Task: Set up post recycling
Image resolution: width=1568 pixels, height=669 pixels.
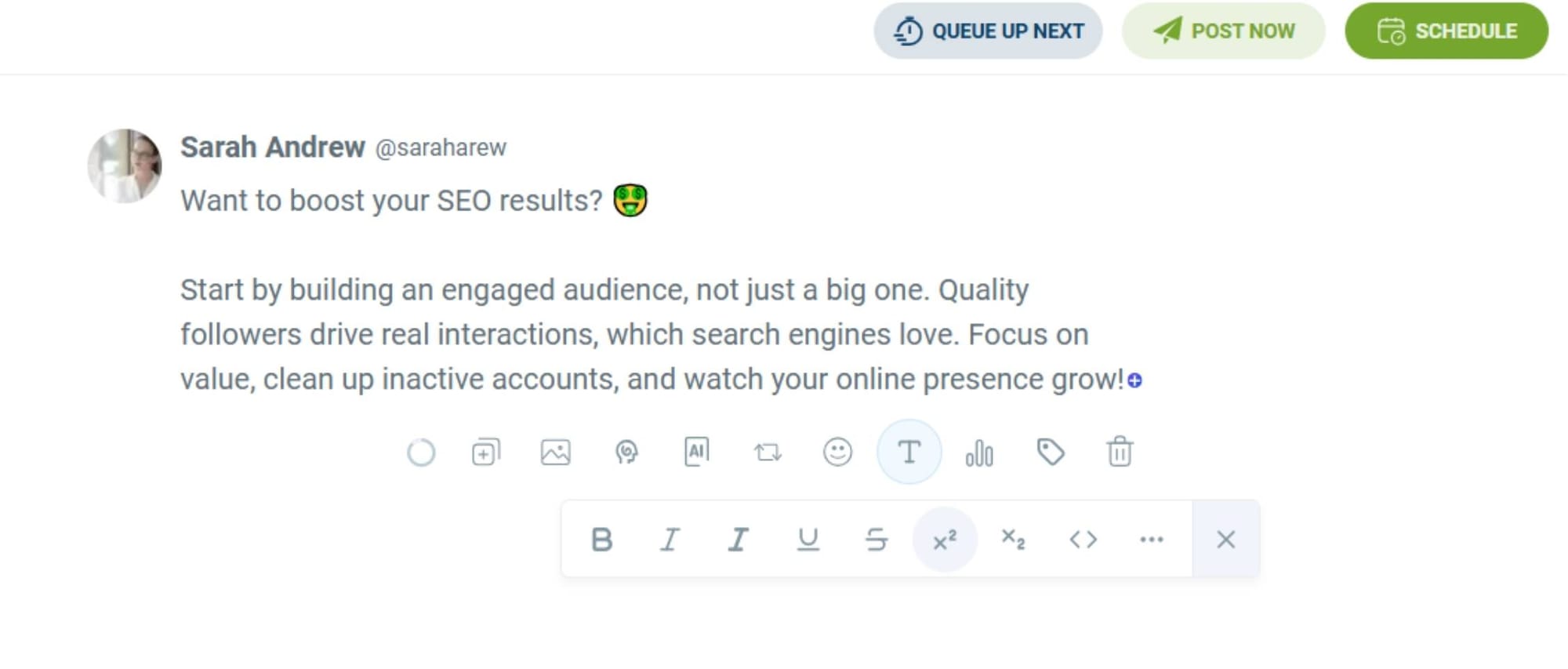Action: coord(767,452)
